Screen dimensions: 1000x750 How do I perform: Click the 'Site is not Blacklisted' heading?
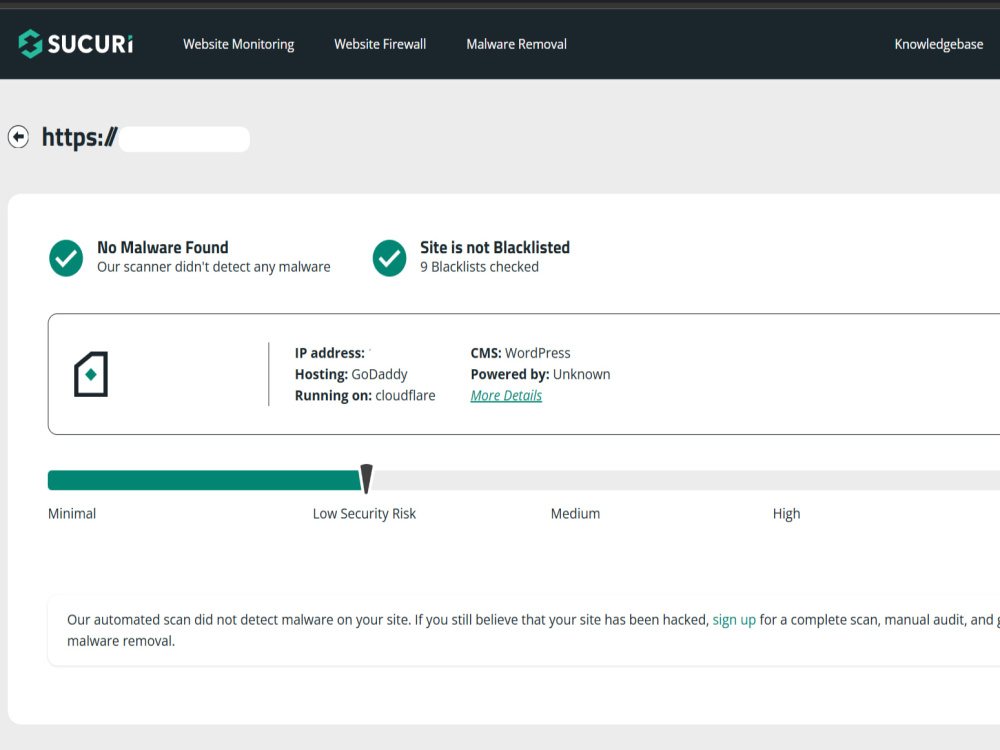pyautogui.click(x=495, y=247)
